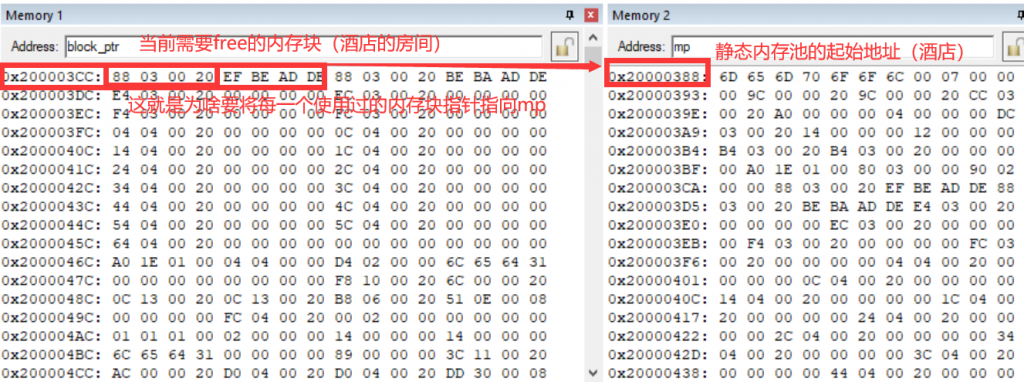
Task: Click address 0x200003CA in Memory 2
Action: click(658, 188)
